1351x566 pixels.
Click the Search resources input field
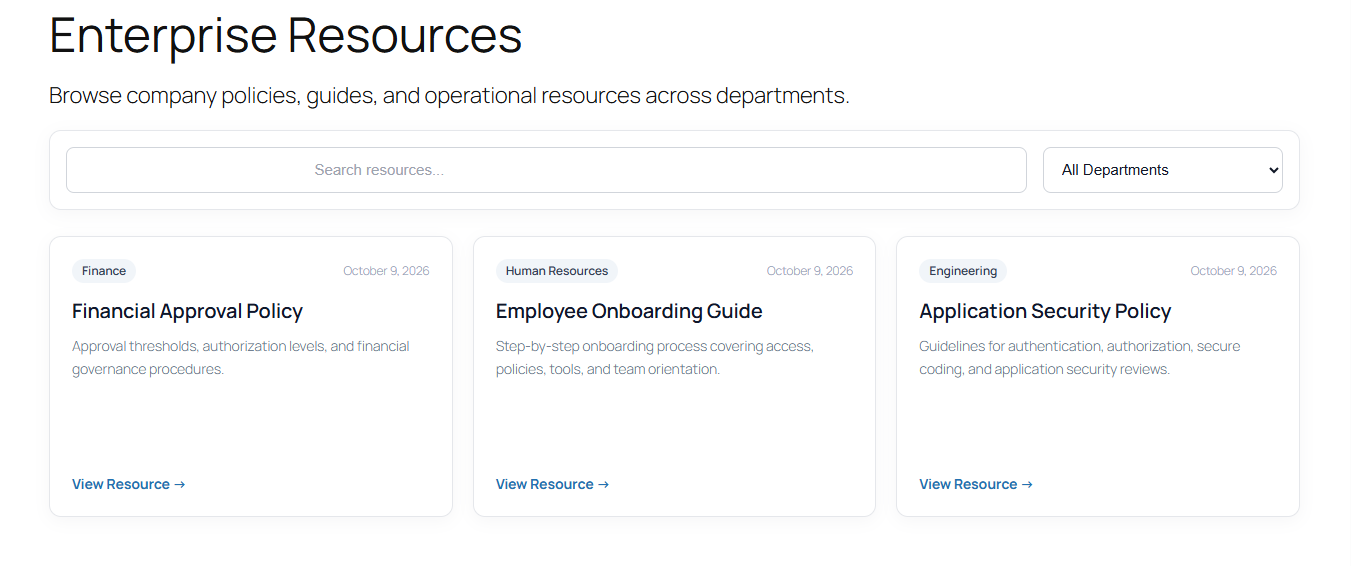546,170
